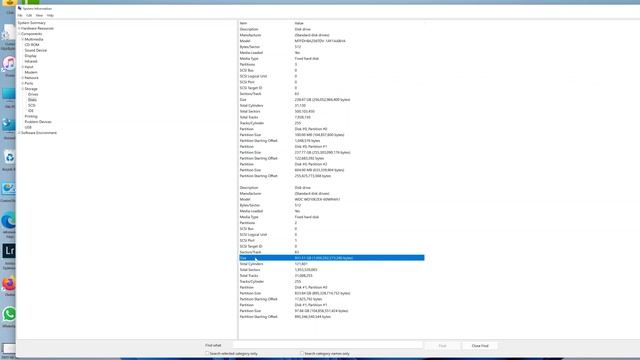This screenshot has width=640, height=360.
Task: Select the Problem Devices category
Action: [38, 122]
